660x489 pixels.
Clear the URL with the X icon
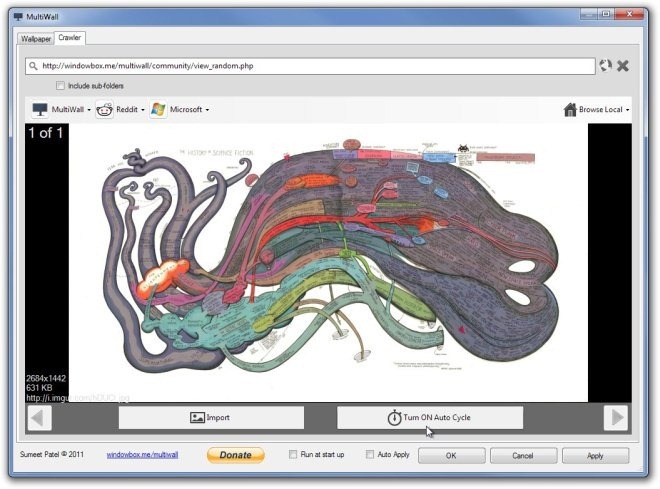click(623, 66)
